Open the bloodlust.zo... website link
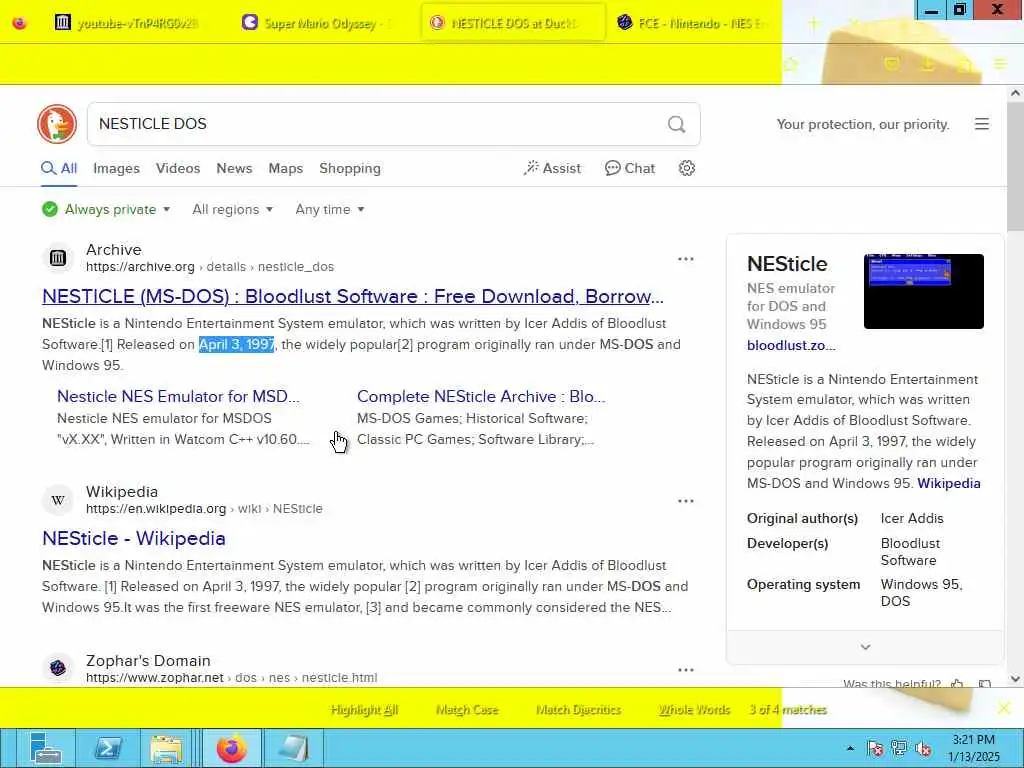The height and width of the screenshot is (768, 1024). pyautogui.click(x=791, y=345)
